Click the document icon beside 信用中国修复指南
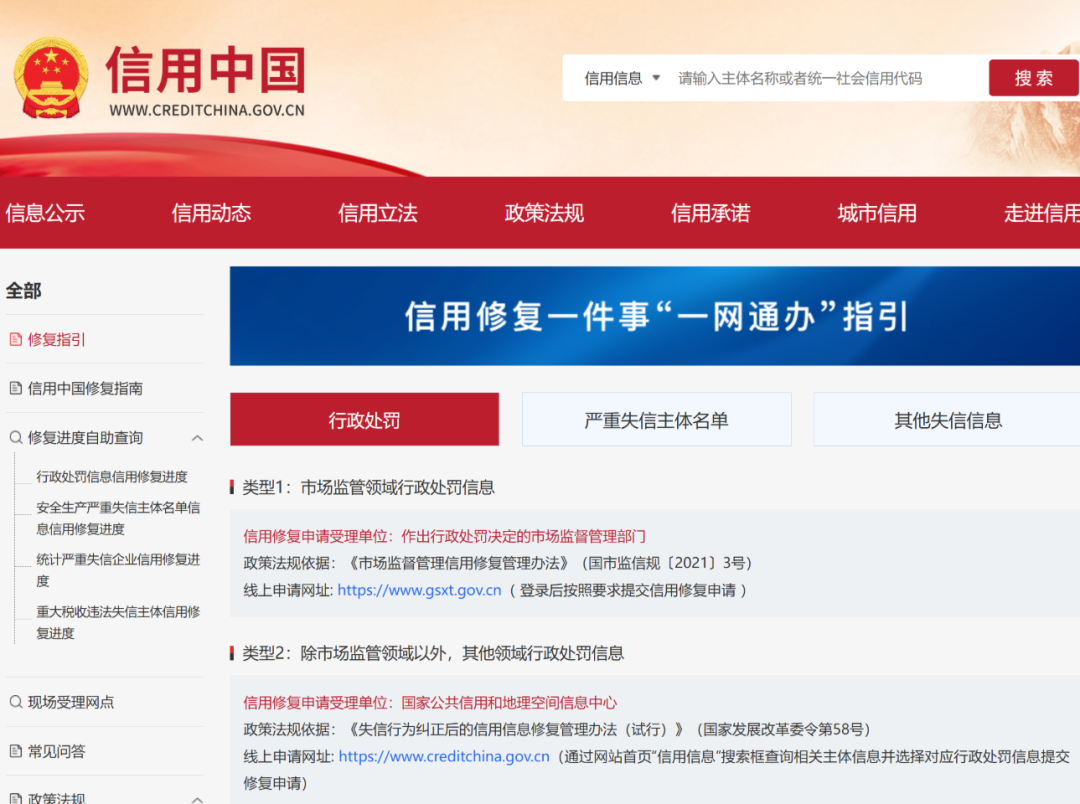This screenshot has height=804, width=1080. pos(15,389)
